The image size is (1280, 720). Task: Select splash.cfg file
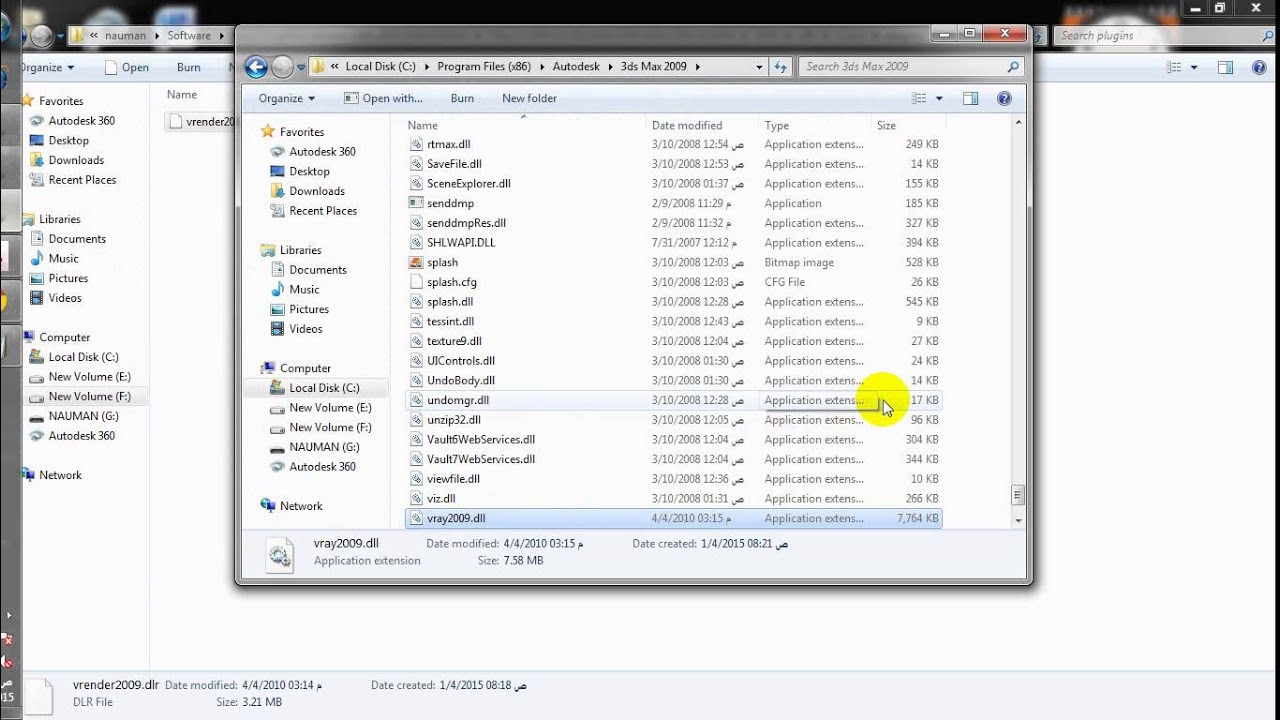click(673, 282)
